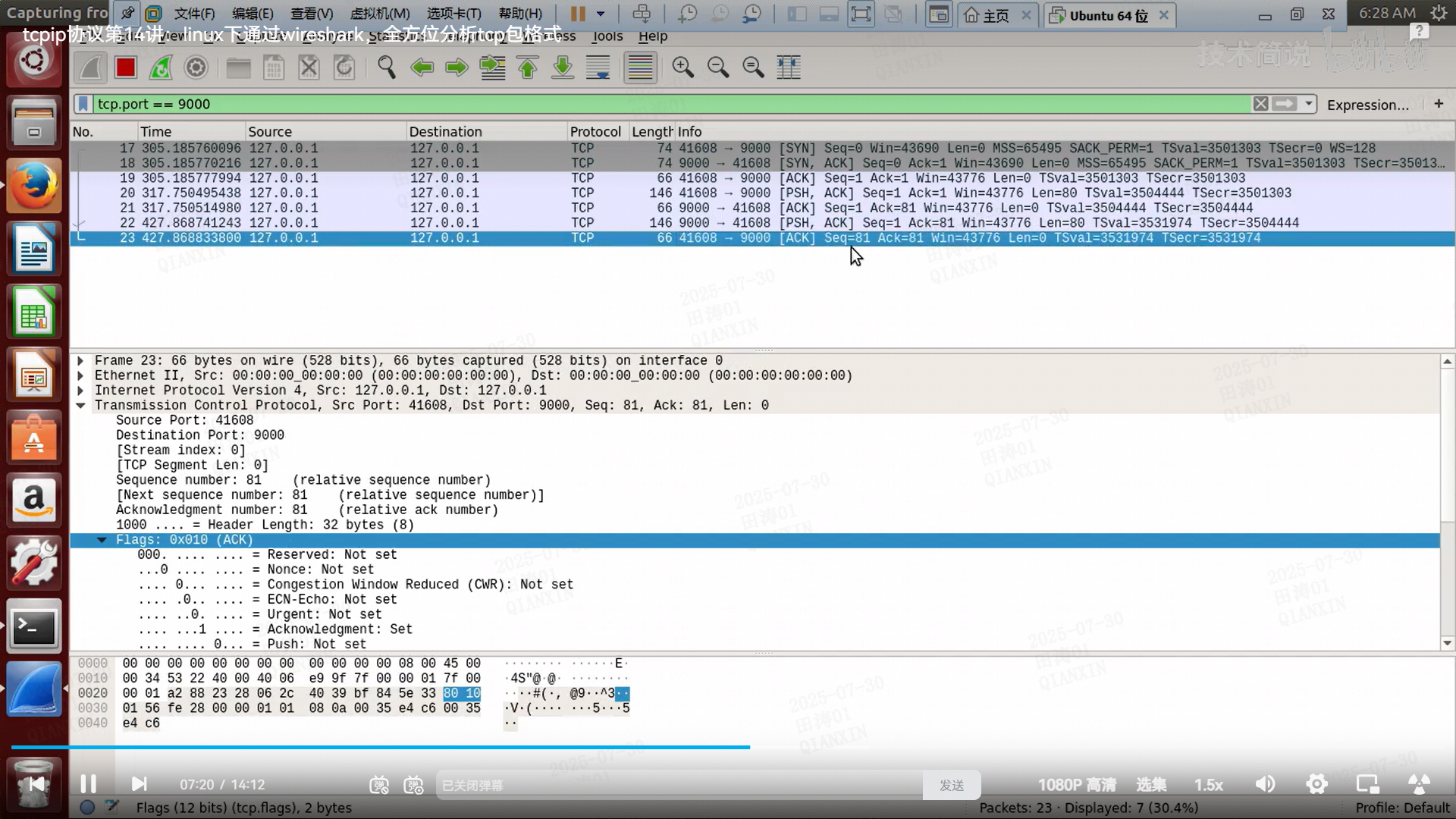Click the find packet magnifier icon
1456x819 pixels.
pyautogui.click(x=386, y=68)
